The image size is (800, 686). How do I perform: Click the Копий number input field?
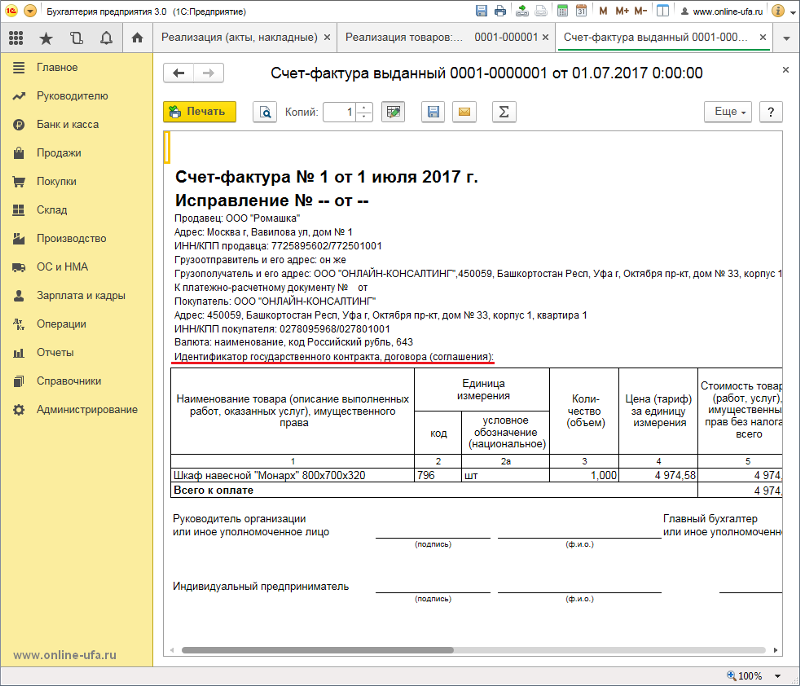339,112
